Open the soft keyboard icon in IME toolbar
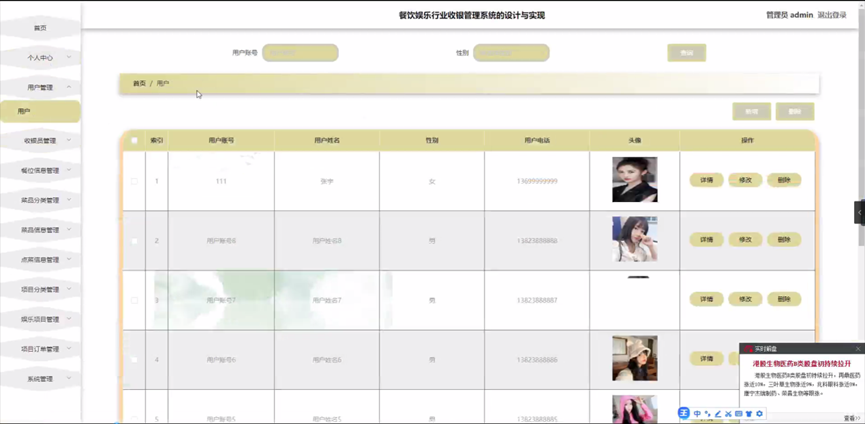The image size is (865, 424). pyautogui.click(x=739, y=414)
